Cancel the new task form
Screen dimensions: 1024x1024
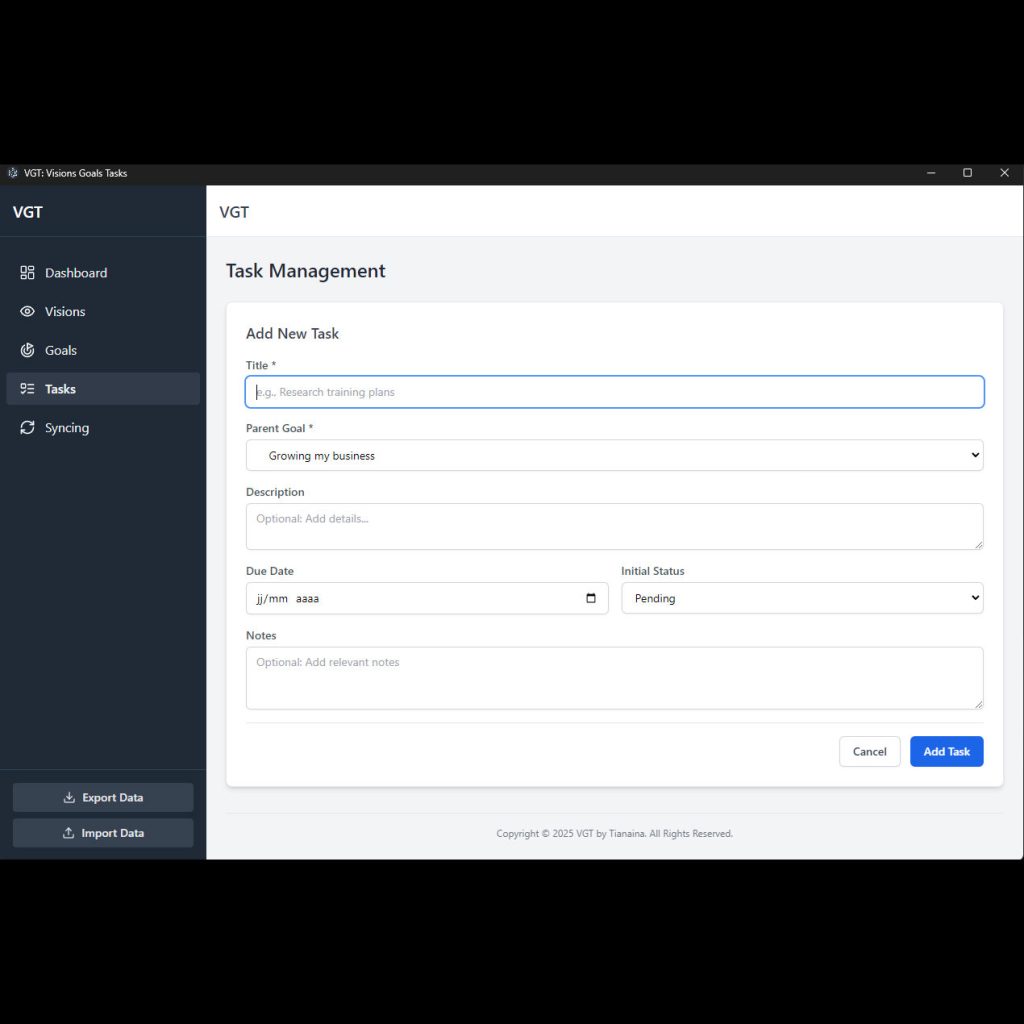tap(869, 752)
